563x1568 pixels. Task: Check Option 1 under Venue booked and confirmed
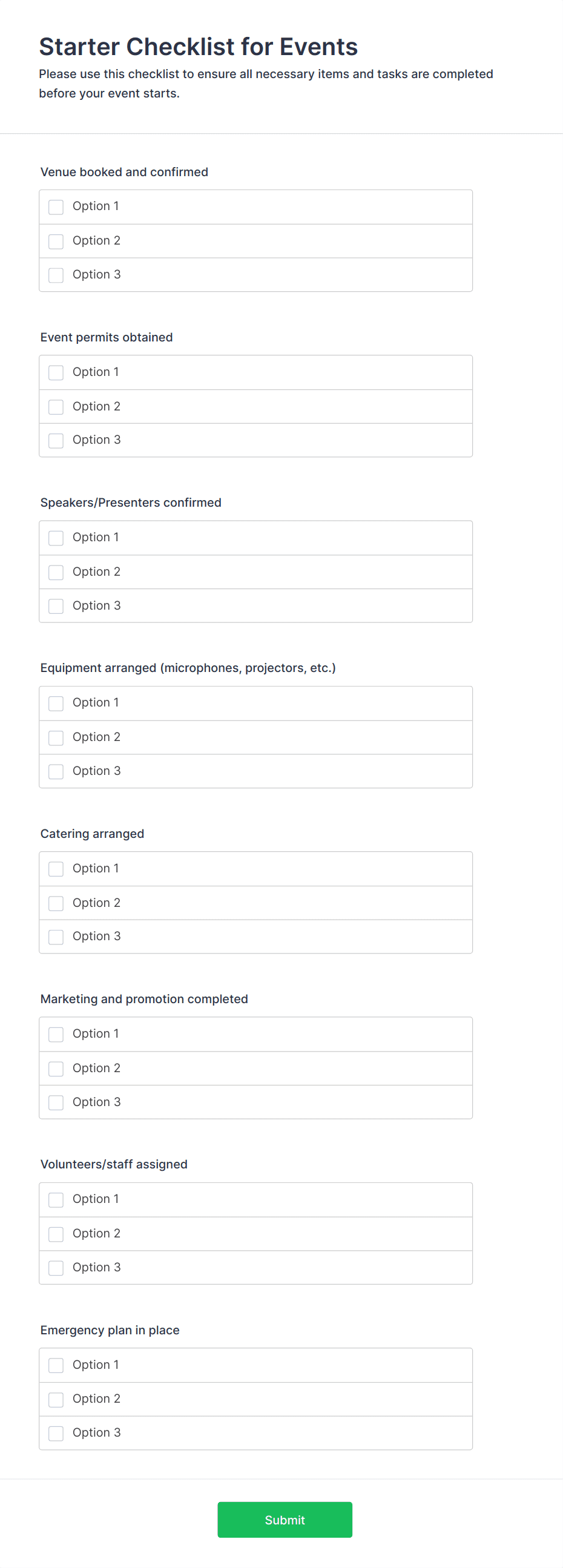(56, 207)
